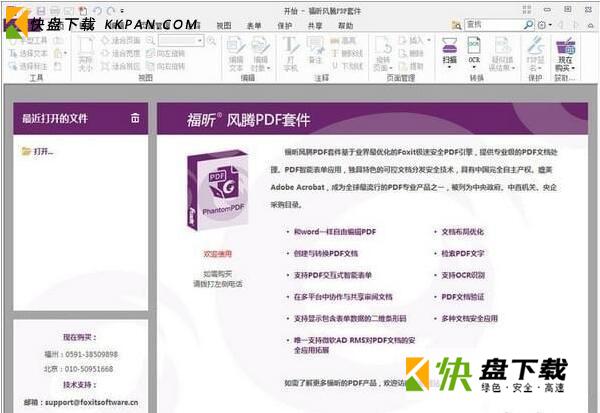Click the advanced search folder icon

456,25
